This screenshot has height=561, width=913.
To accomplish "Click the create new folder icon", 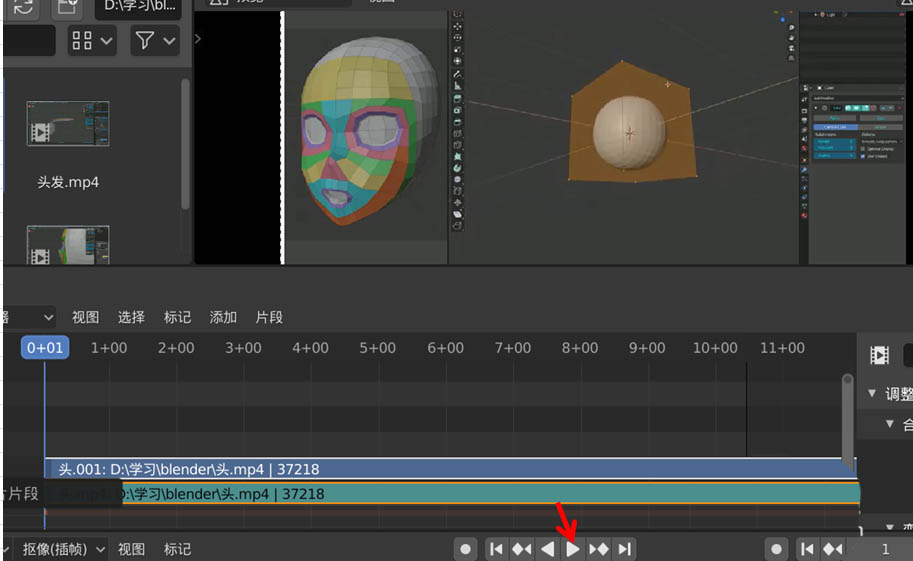I will point(68,7).
